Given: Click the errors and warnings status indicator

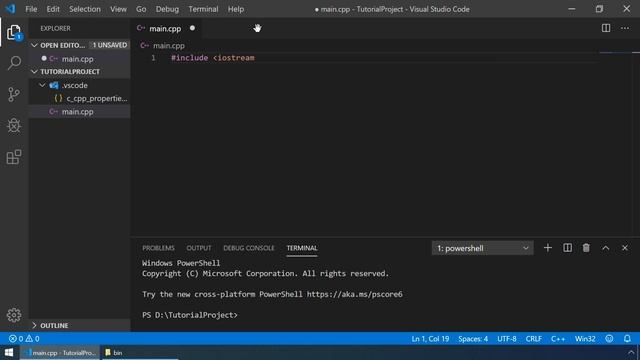Looking at the screenshot, I should coord(24,338).
